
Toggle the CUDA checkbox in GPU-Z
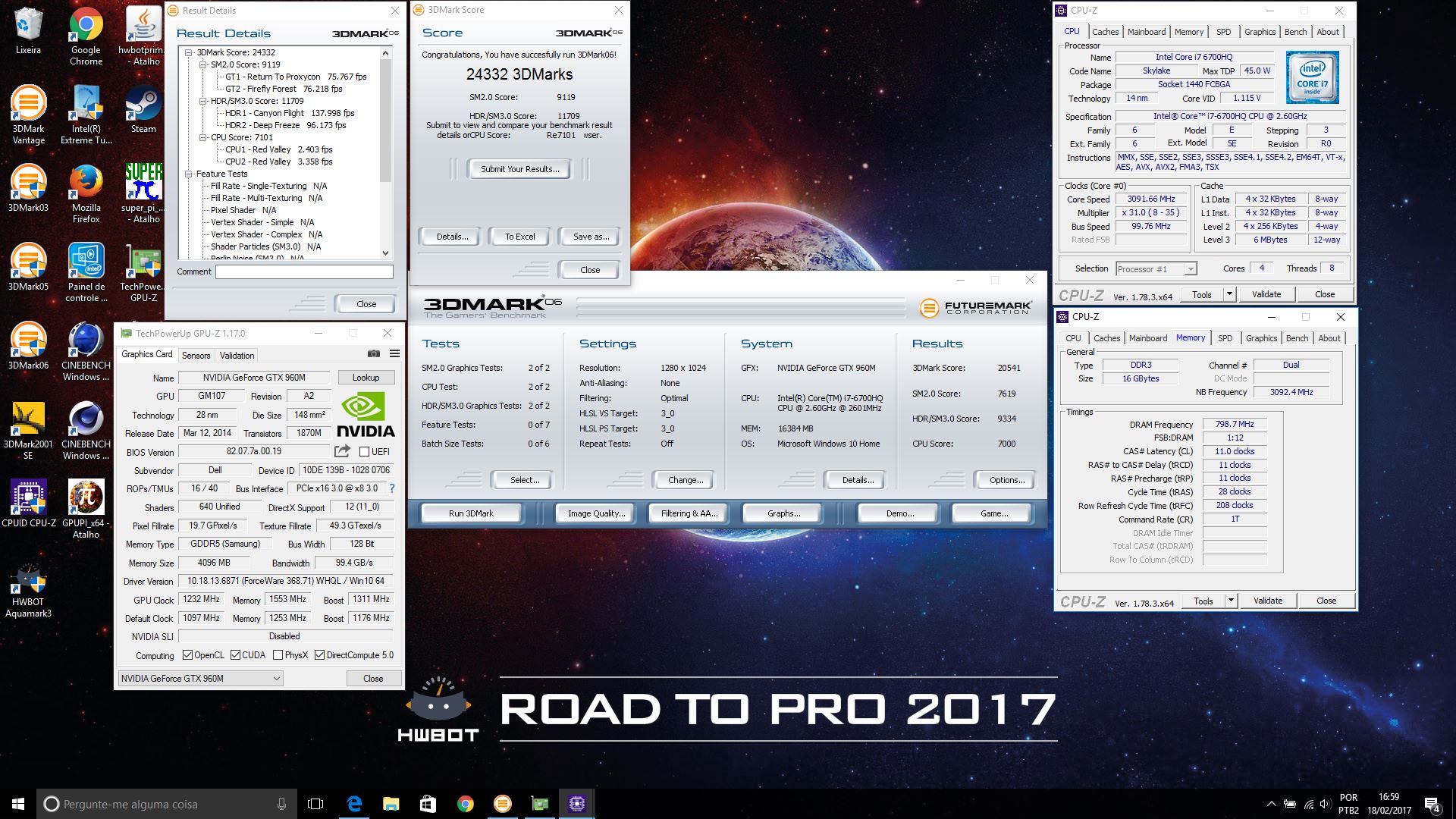[236, 655]
